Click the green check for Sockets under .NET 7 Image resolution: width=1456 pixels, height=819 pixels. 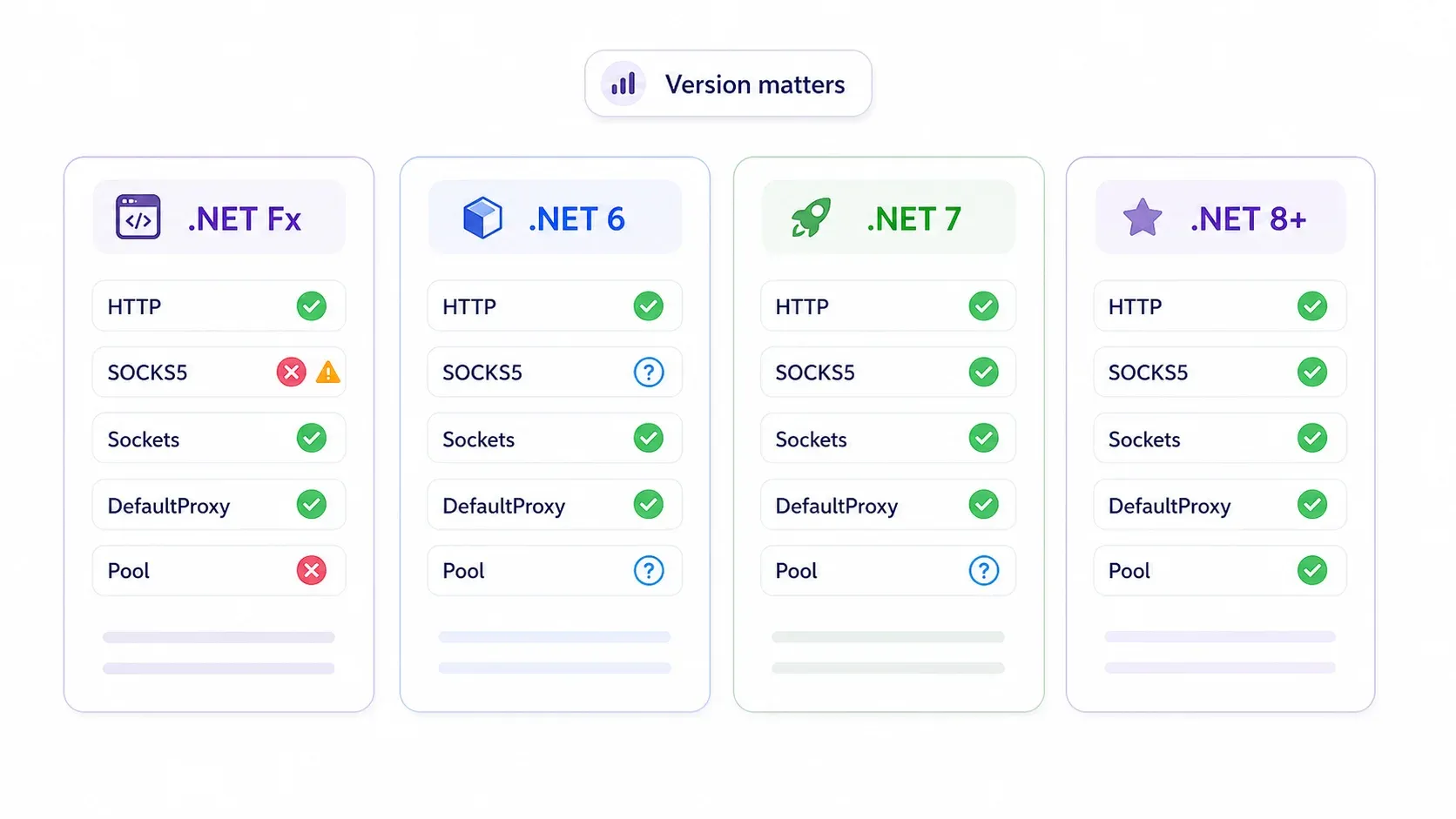click(x=984, y=438)
